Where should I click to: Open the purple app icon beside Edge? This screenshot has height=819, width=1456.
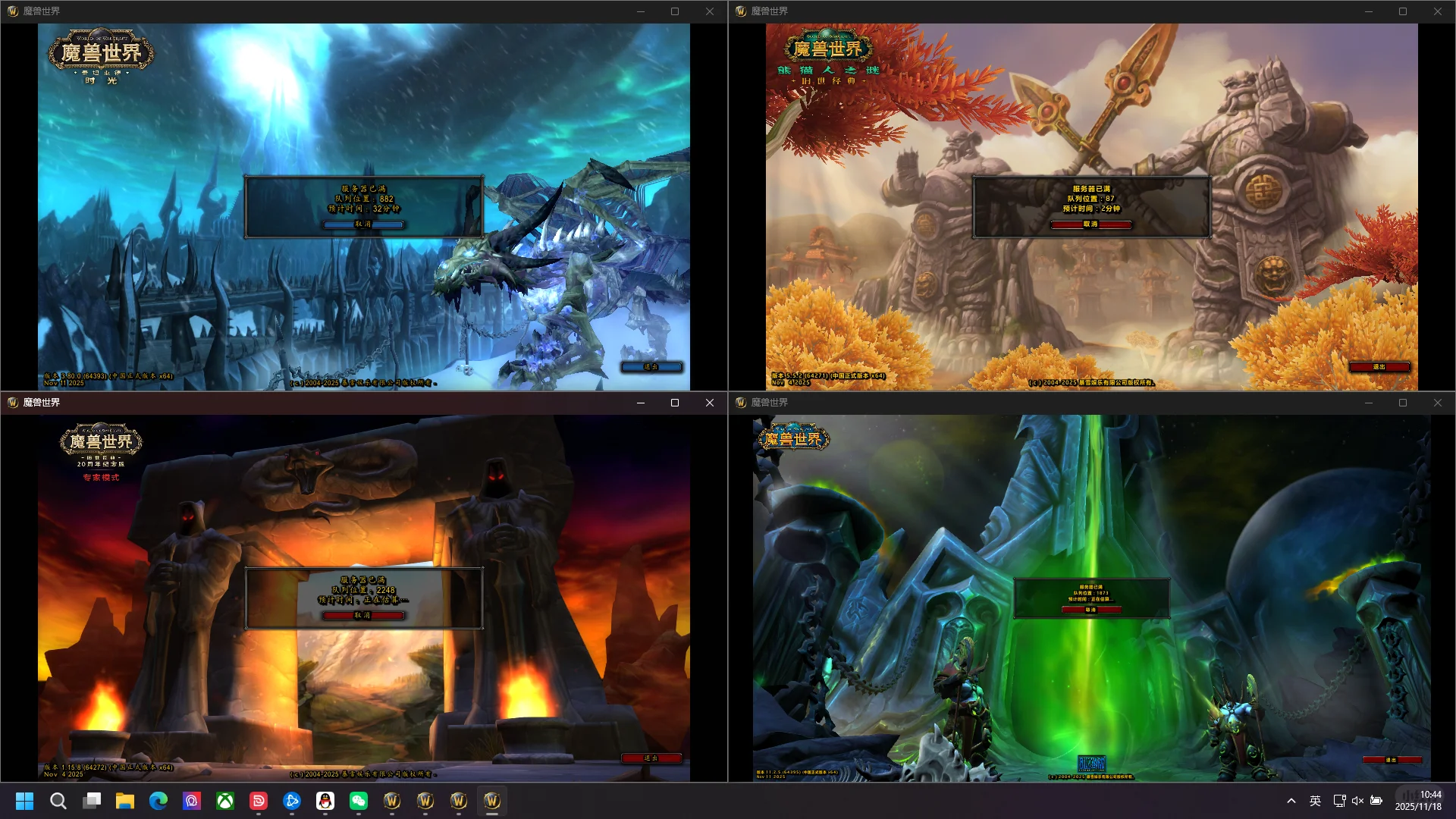tap(192, 801)
